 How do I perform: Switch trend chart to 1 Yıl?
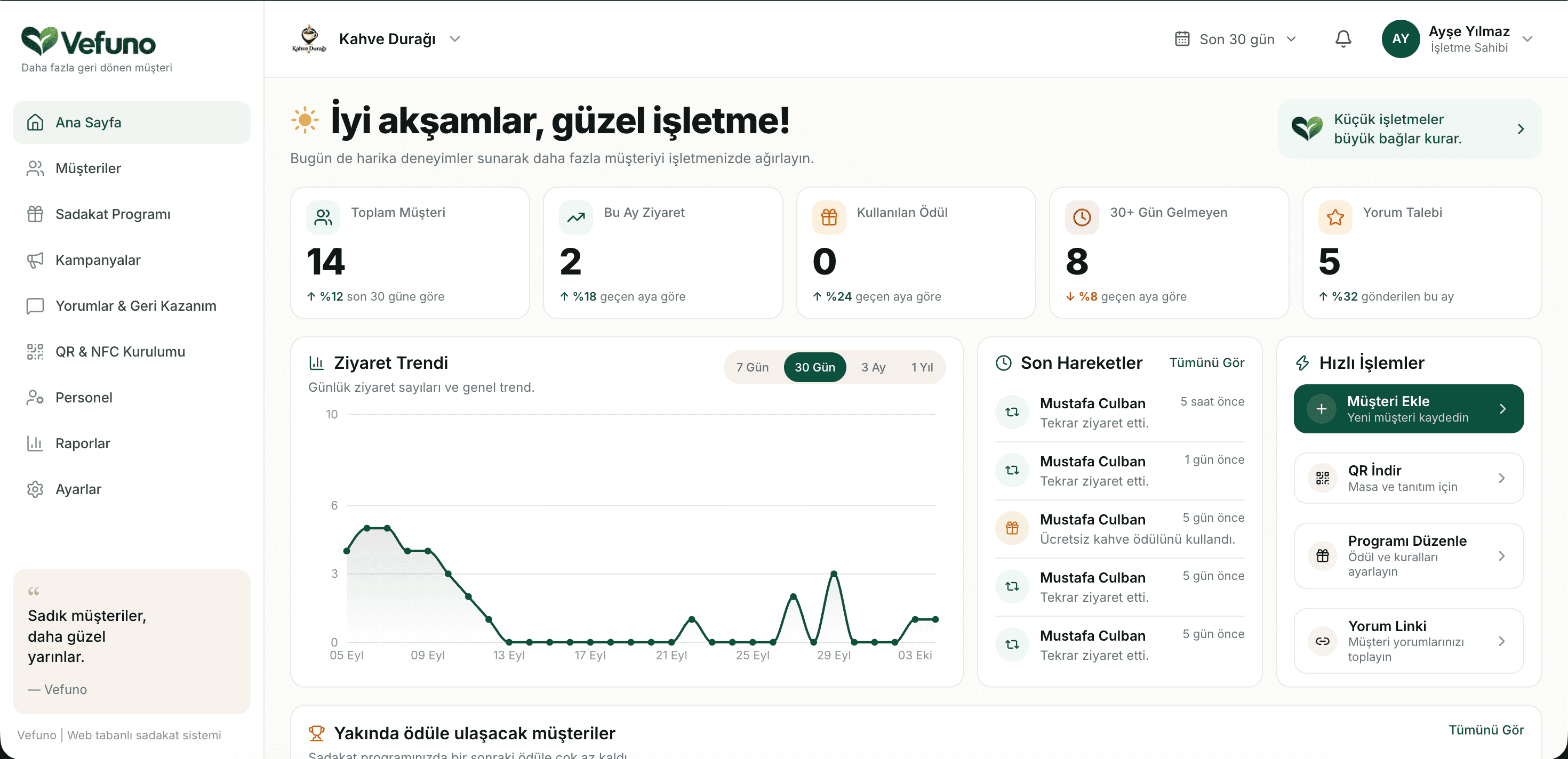(x=922, y=367)
